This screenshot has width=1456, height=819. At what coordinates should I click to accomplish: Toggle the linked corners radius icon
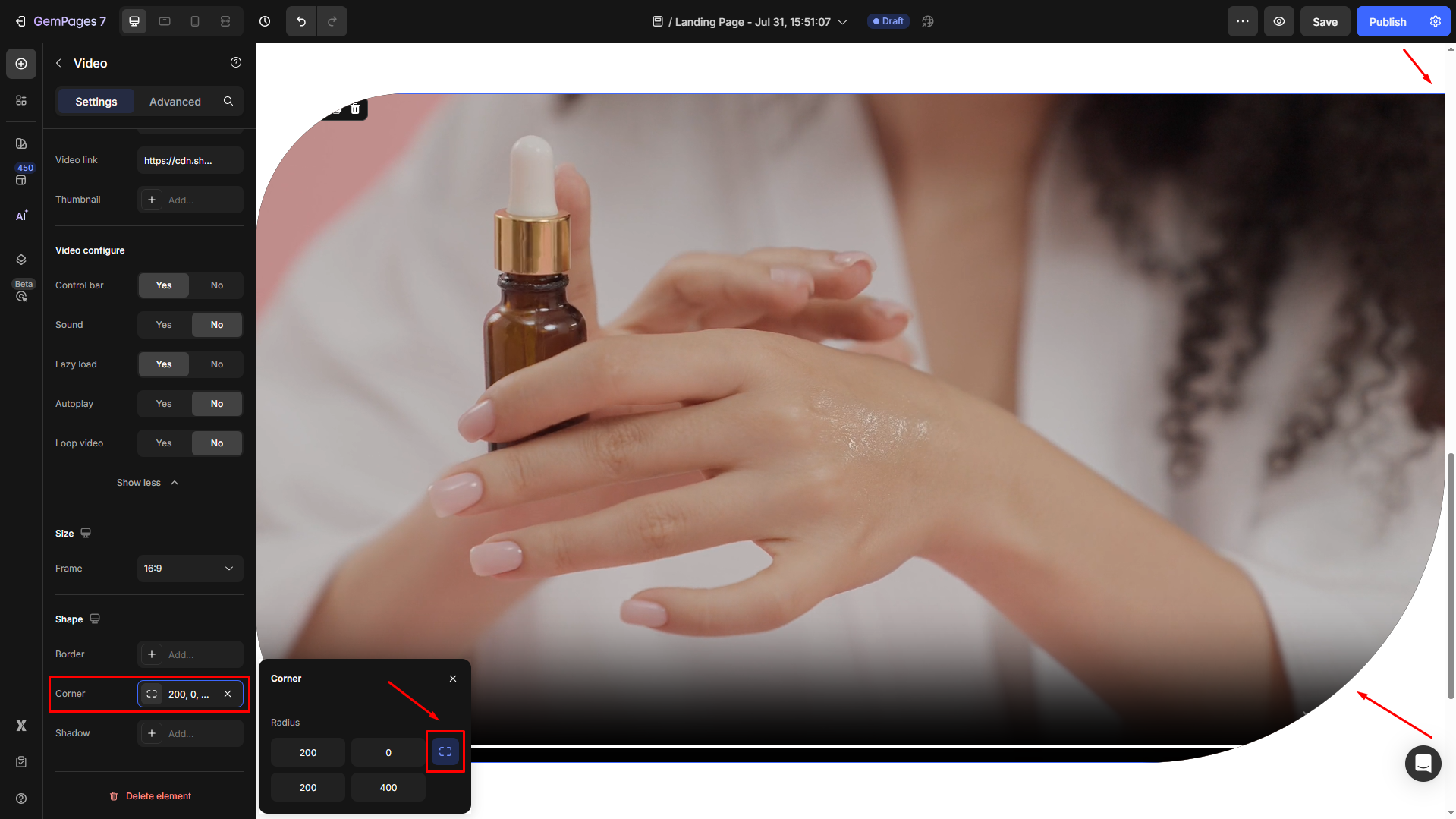[x=445, y=751]
